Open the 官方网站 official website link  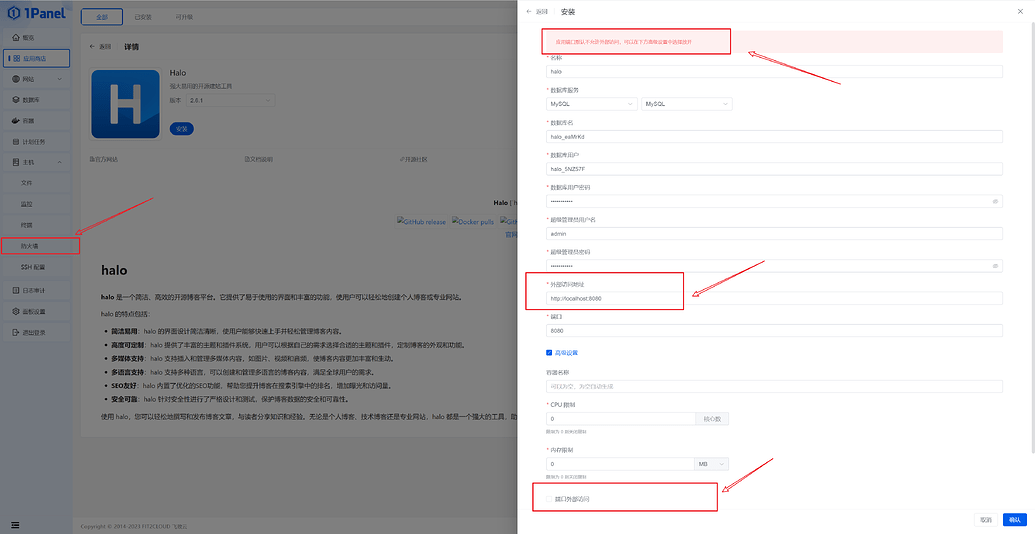[104, 160]
